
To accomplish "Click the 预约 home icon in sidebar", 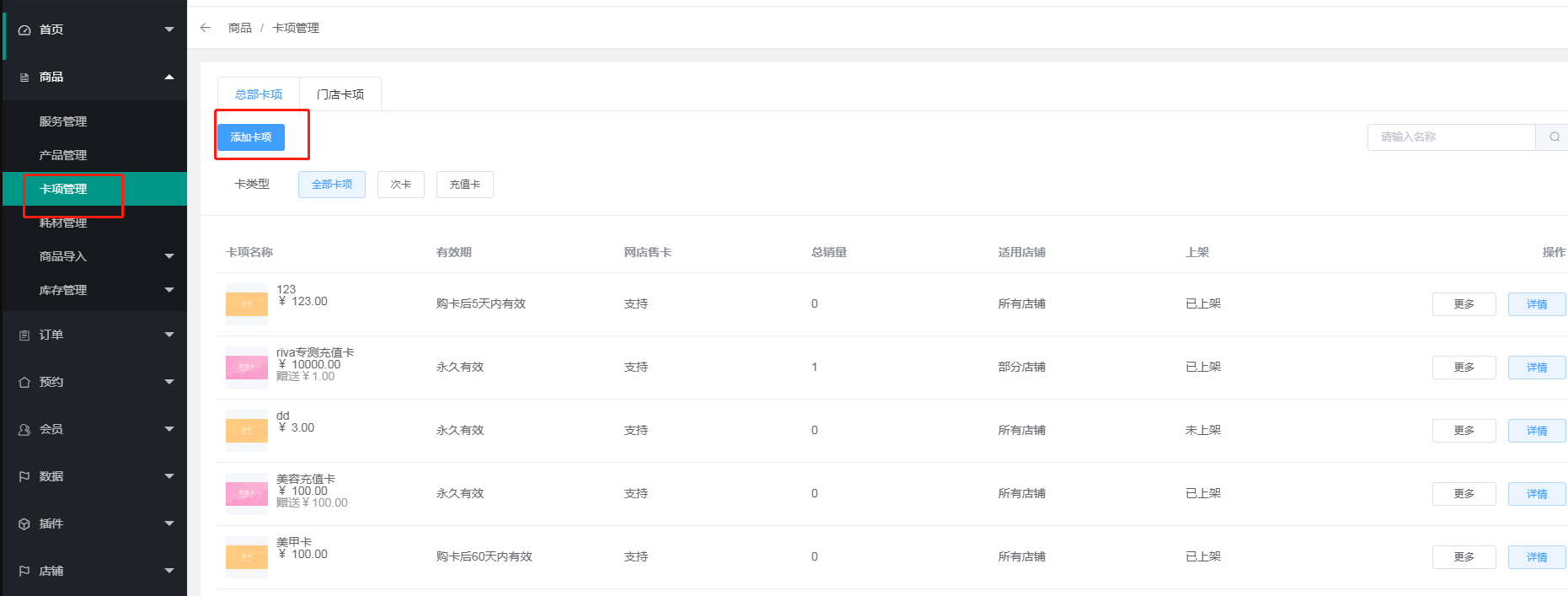I will [24, 382].
